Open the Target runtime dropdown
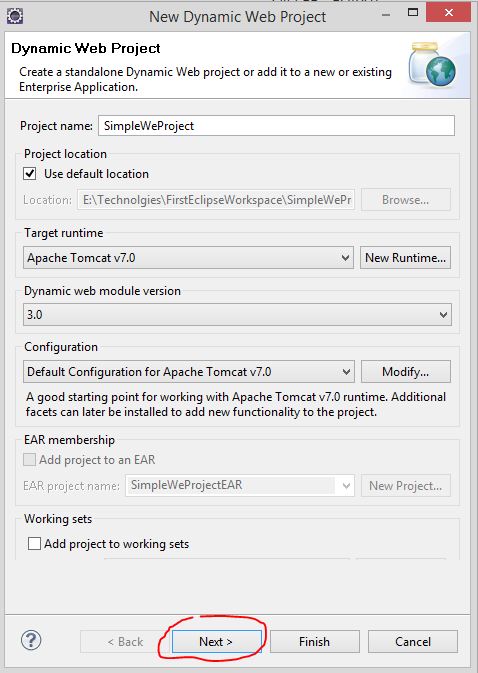 coord(188,258)
